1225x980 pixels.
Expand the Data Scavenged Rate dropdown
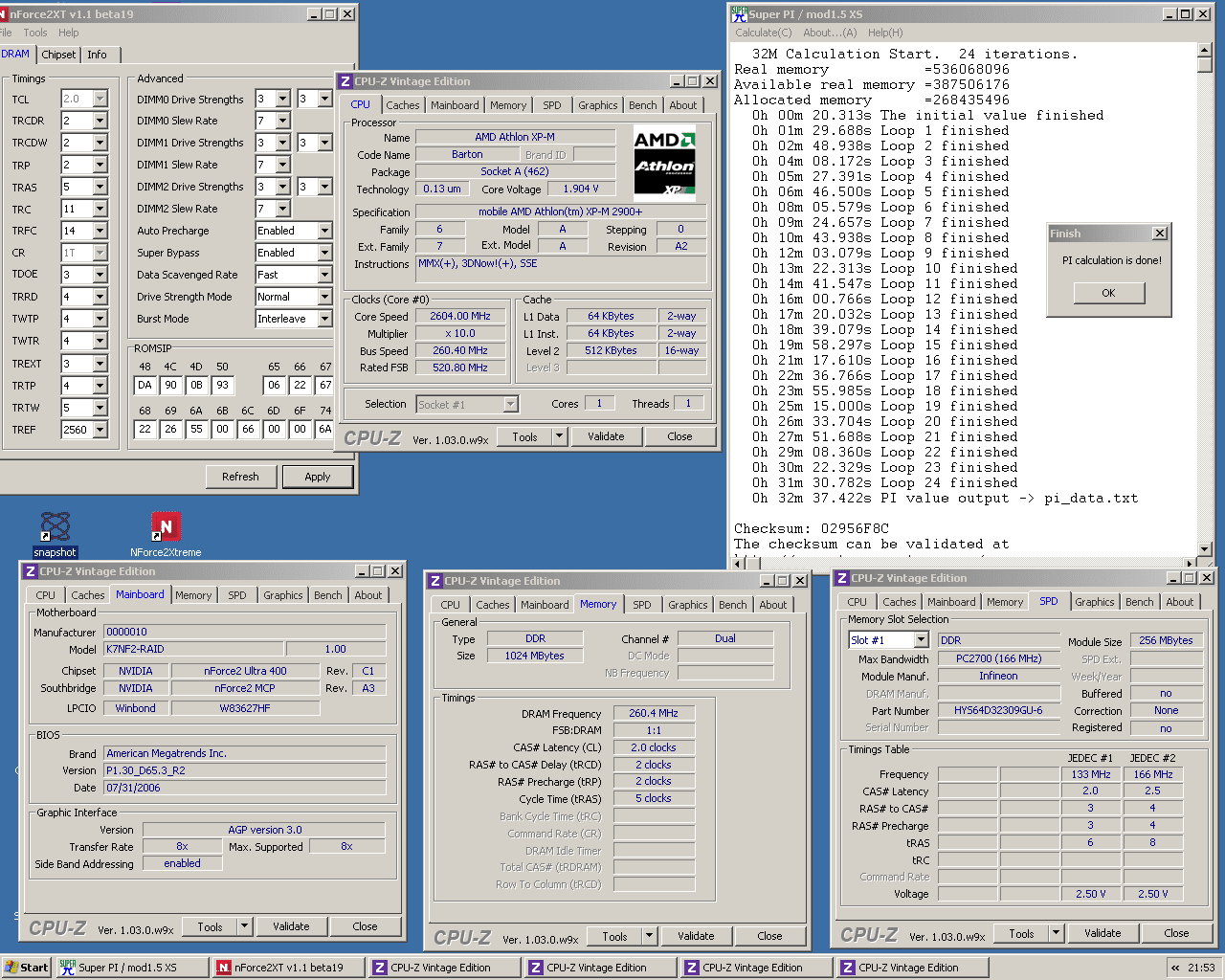coord(324,275)
